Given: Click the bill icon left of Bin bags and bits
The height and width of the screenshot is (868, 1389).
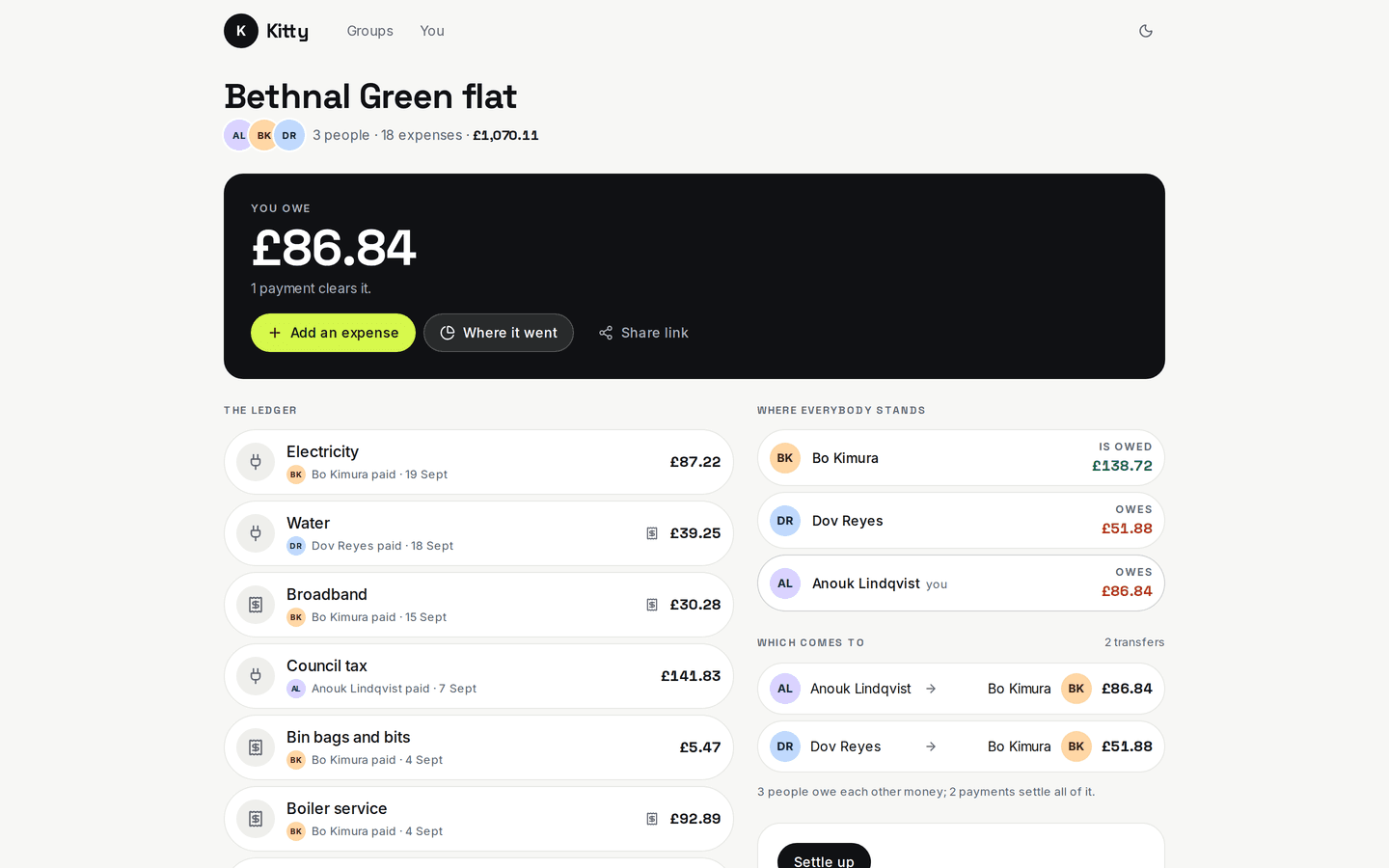Looking at the screenshot, I should [x=256, y=747].
